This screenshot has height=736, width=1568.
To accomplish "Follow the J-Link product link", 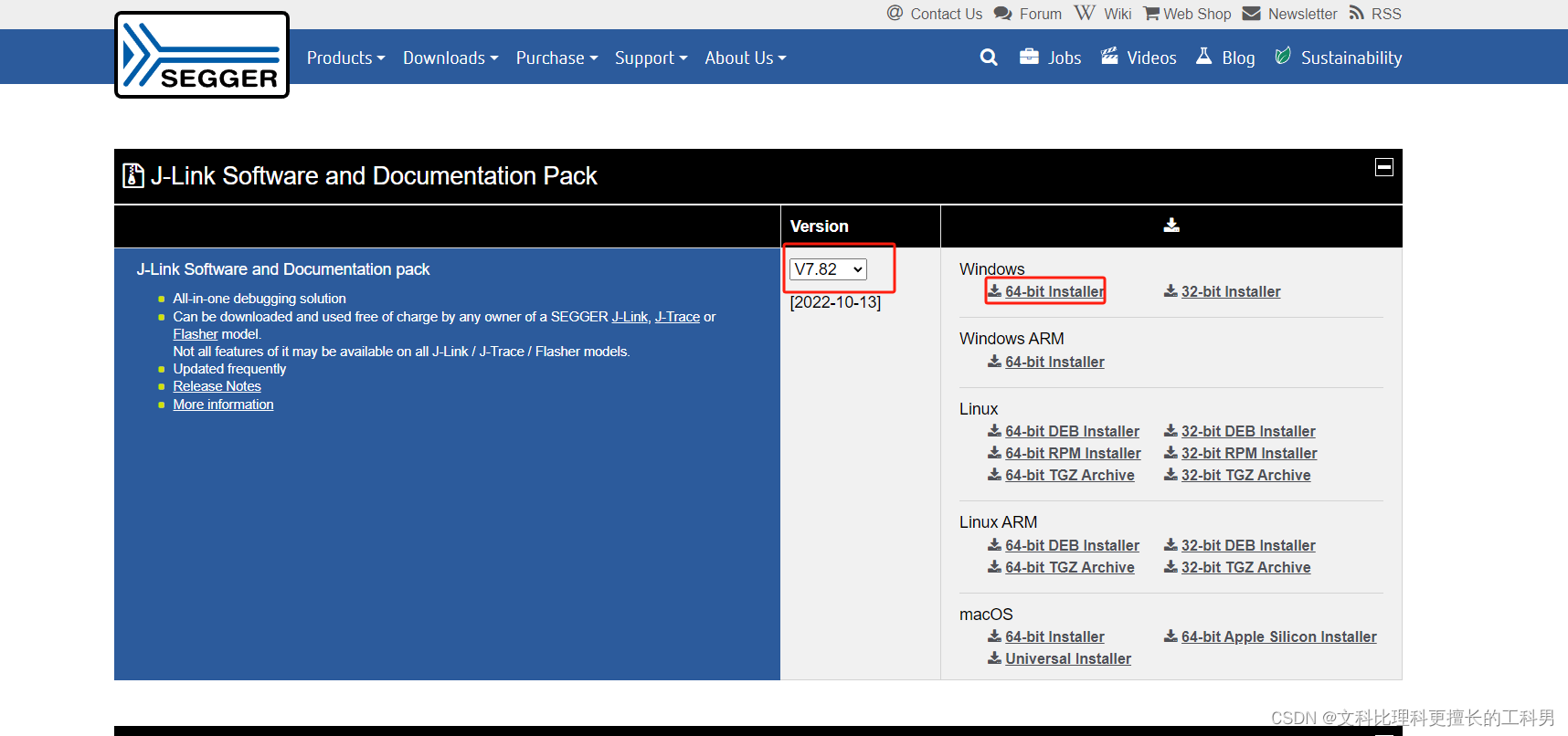I will tap(630, 317).
